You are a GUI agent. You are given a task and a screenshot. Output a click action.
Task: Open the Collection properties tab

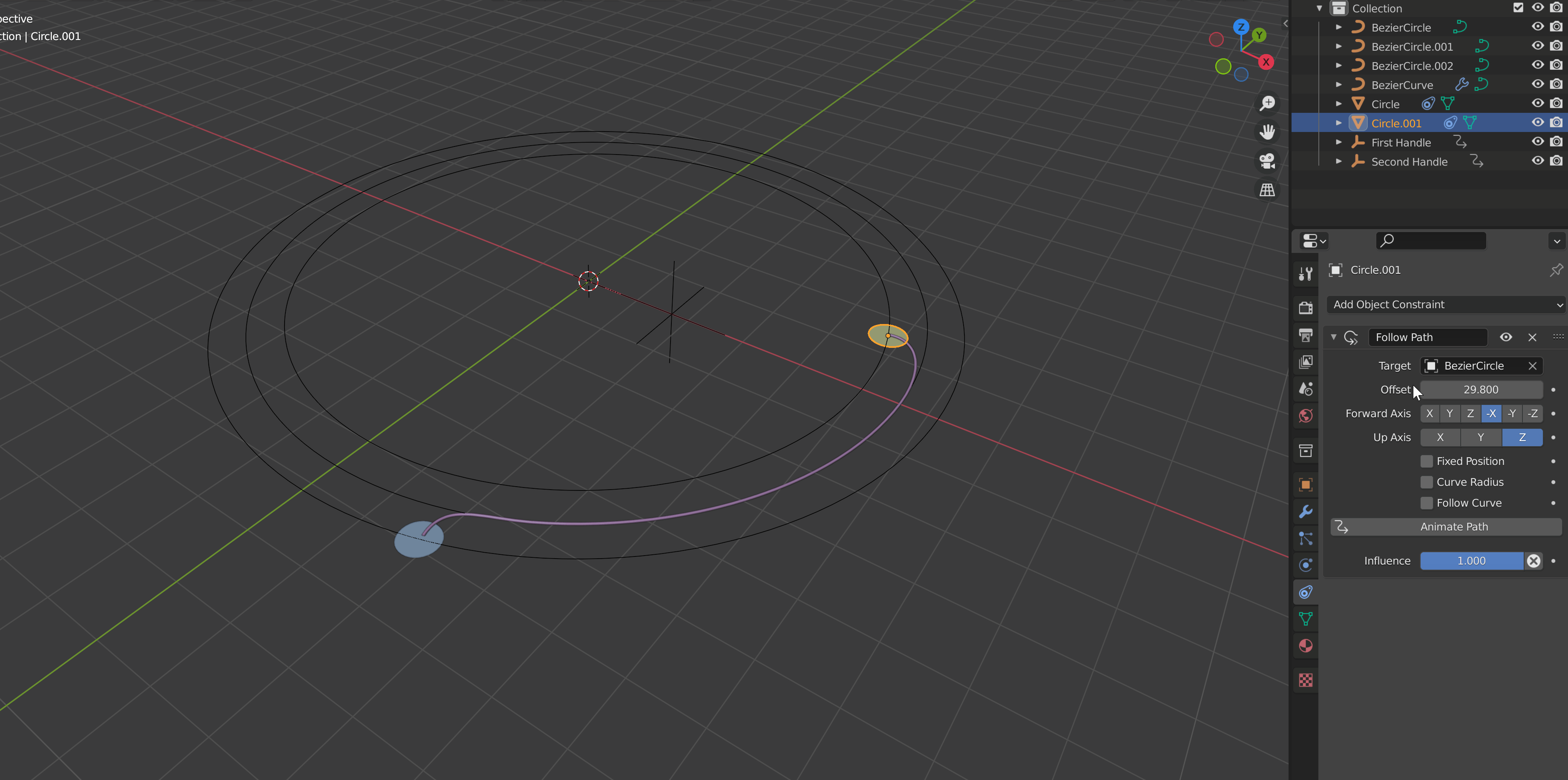tap(1306, 451)
